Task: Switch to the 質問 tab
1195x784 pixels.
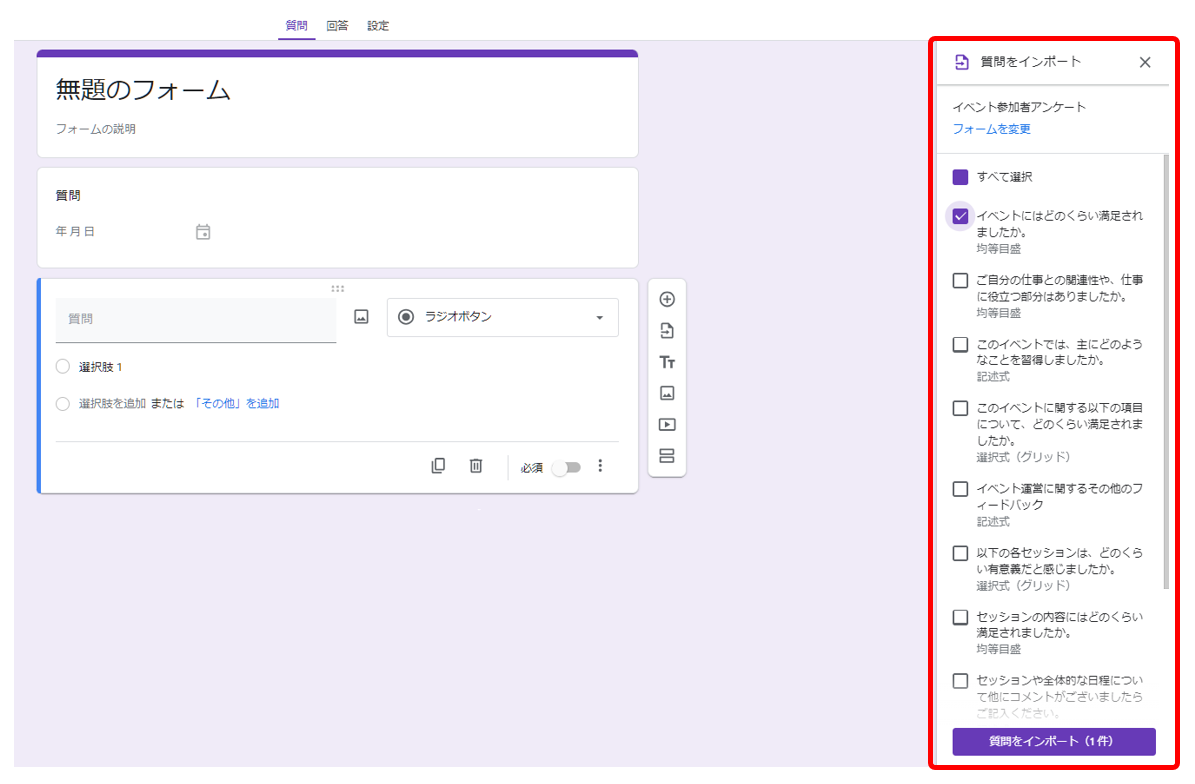Action: [296, 25]
